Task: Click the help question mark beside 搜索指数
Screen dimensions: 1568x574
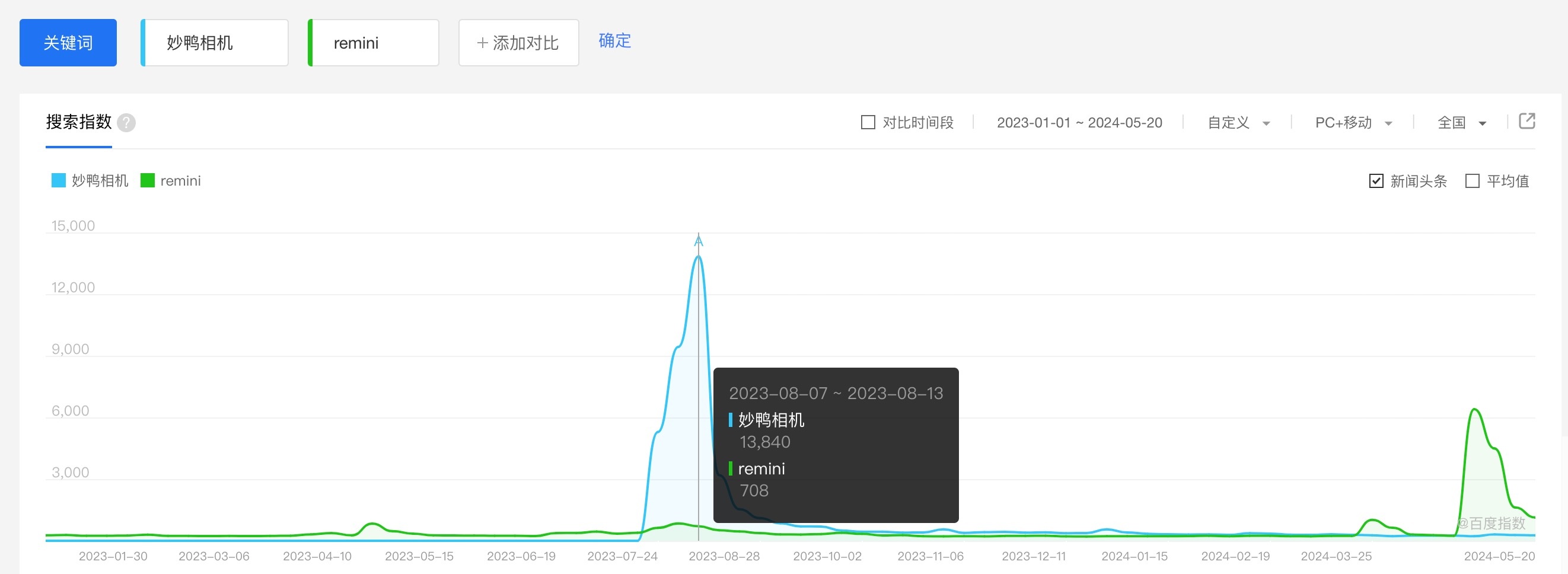Action: (x=126, y=123)
